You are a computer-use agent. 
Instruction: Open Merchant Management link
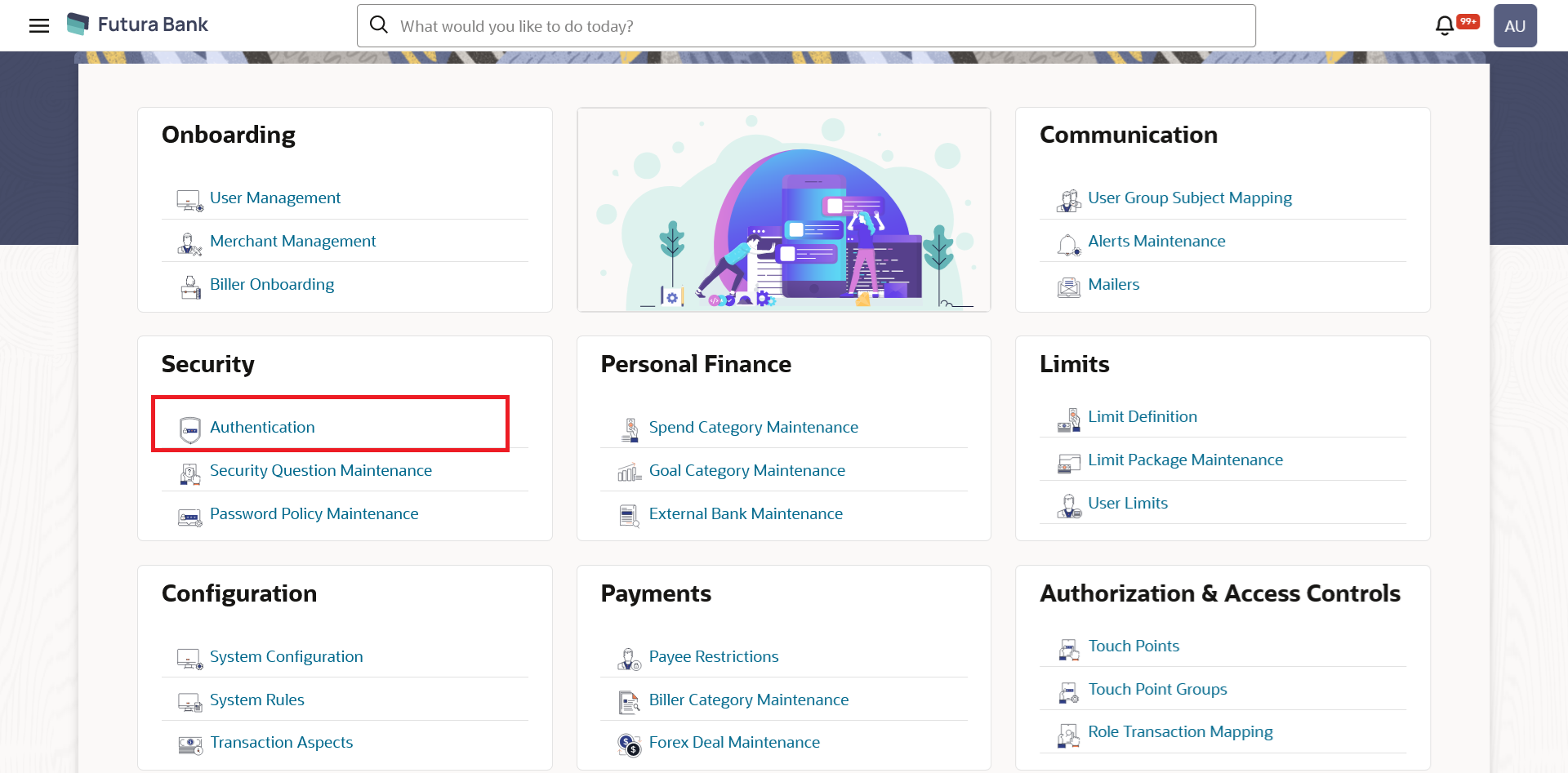click(292, 241)
